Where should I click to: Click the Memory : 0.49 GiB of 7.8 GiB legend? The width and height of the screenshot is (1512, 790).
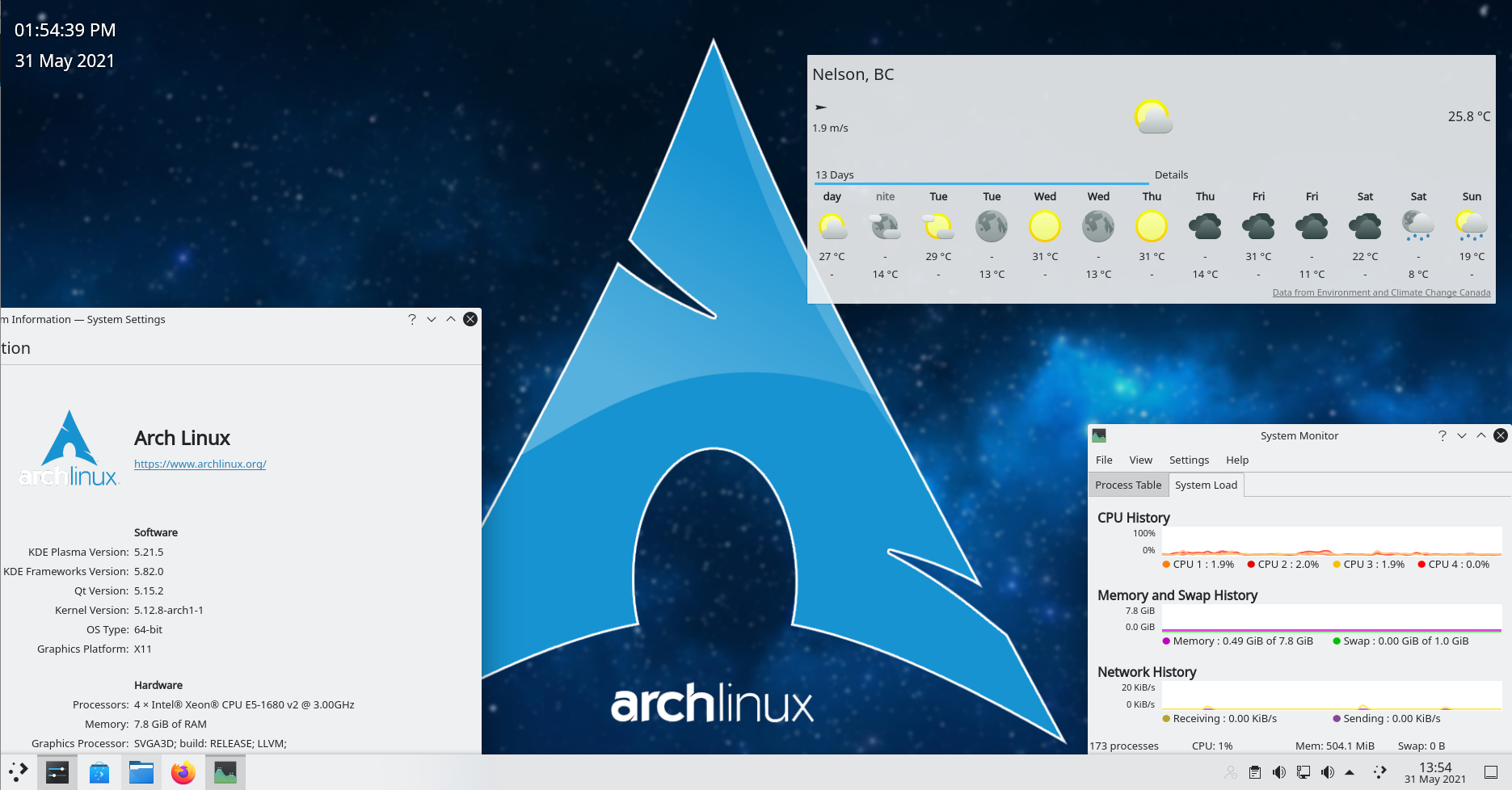(x=1238, y=641)
